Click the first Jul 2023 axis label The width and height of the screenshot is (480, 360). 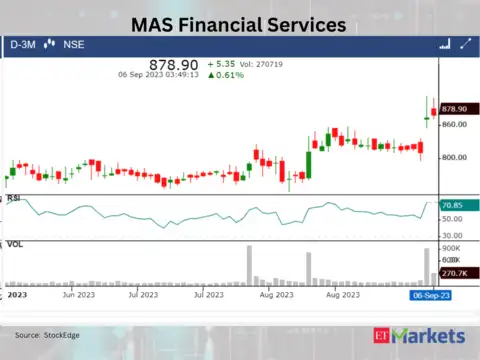point(143,295)
